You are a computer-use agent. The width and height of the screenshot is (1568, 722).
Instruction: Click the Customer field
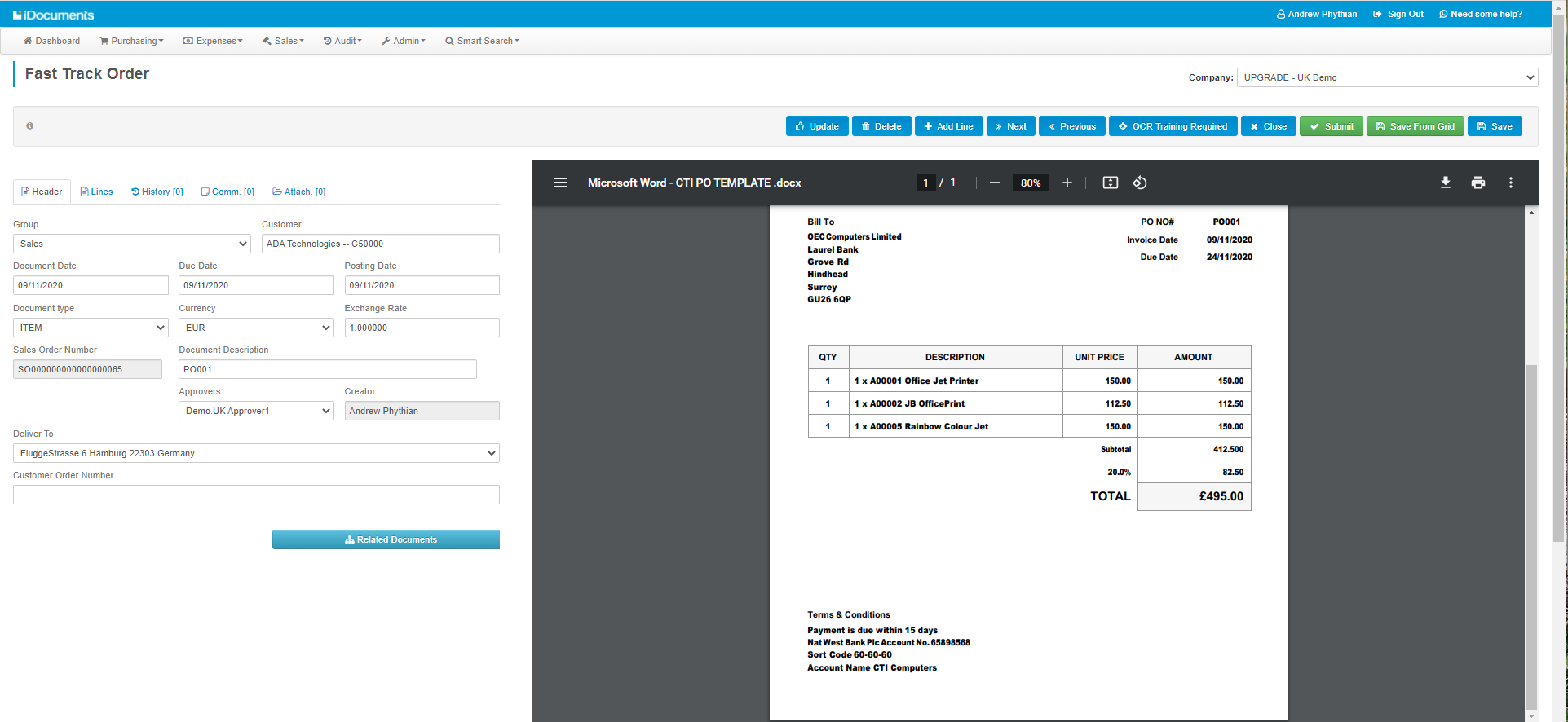381,244
